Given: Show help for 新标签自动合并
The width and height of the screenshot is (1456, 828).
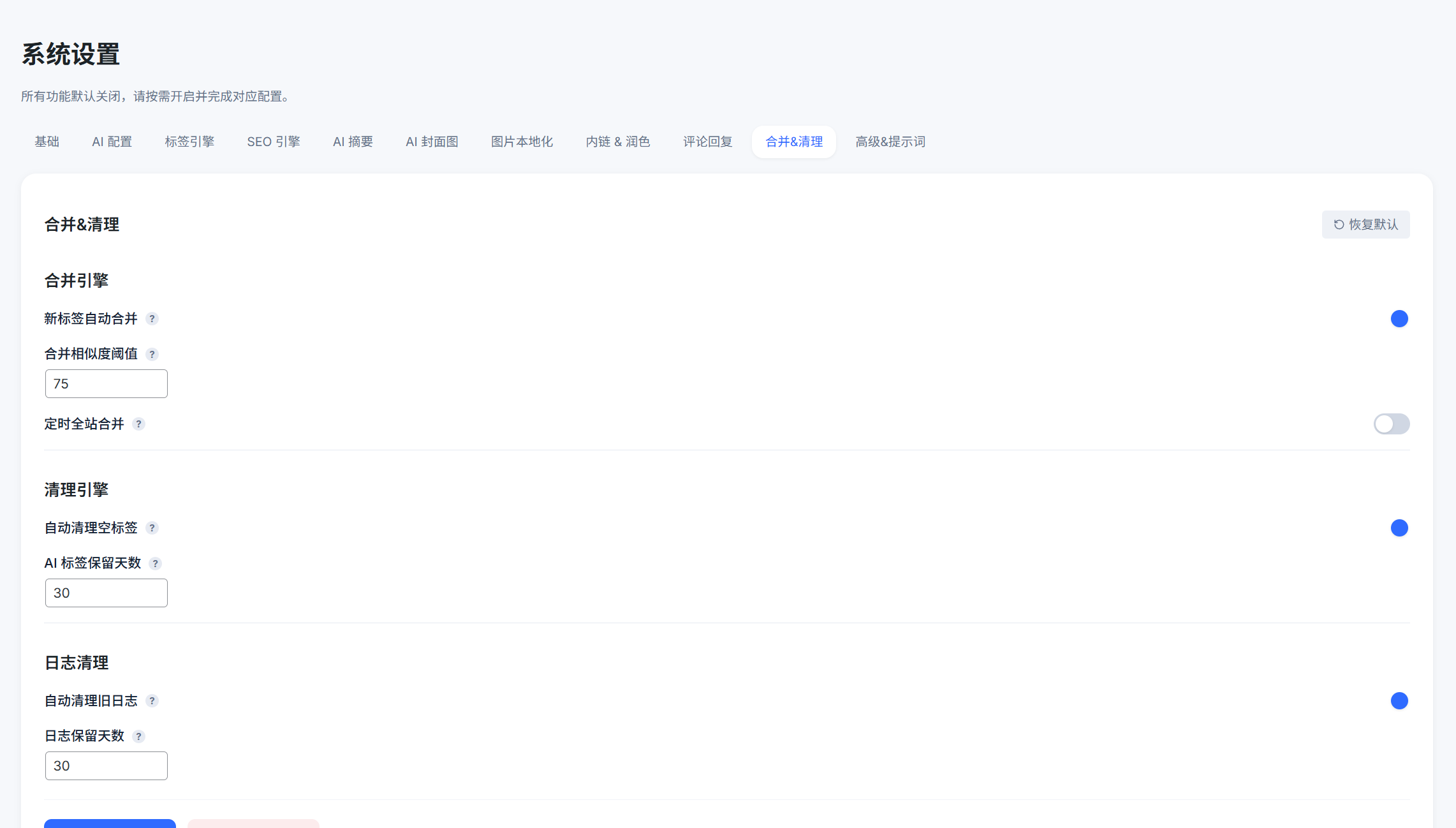Looking at the screenshot, I should 152,319.
